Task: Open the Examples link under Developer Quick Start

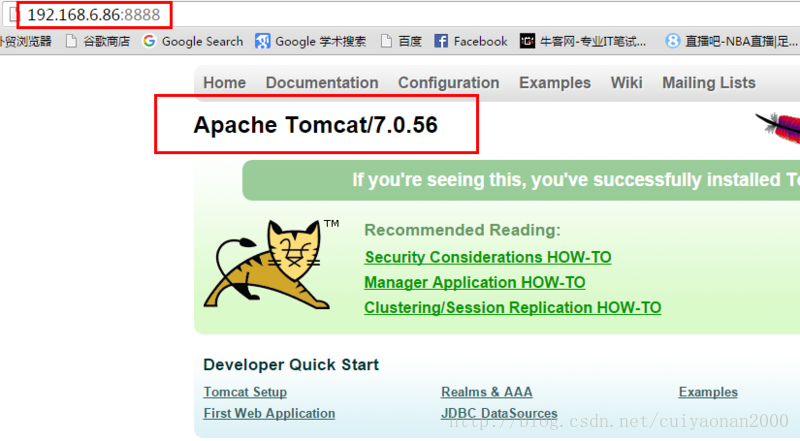Action: point(708,392)
